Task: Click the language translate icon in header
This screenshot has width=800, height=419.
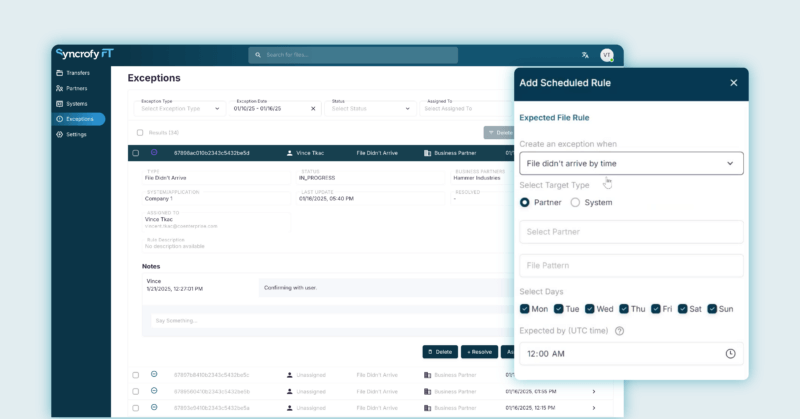Action: point(585,55)
